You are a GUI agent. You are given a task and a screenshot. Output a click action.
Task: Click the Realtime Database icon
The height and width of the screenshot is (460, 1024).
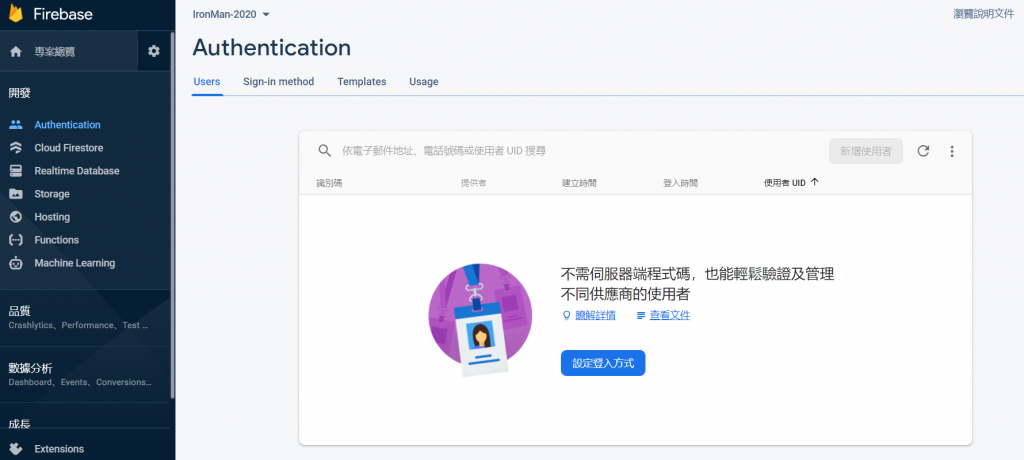click(16, 171)
